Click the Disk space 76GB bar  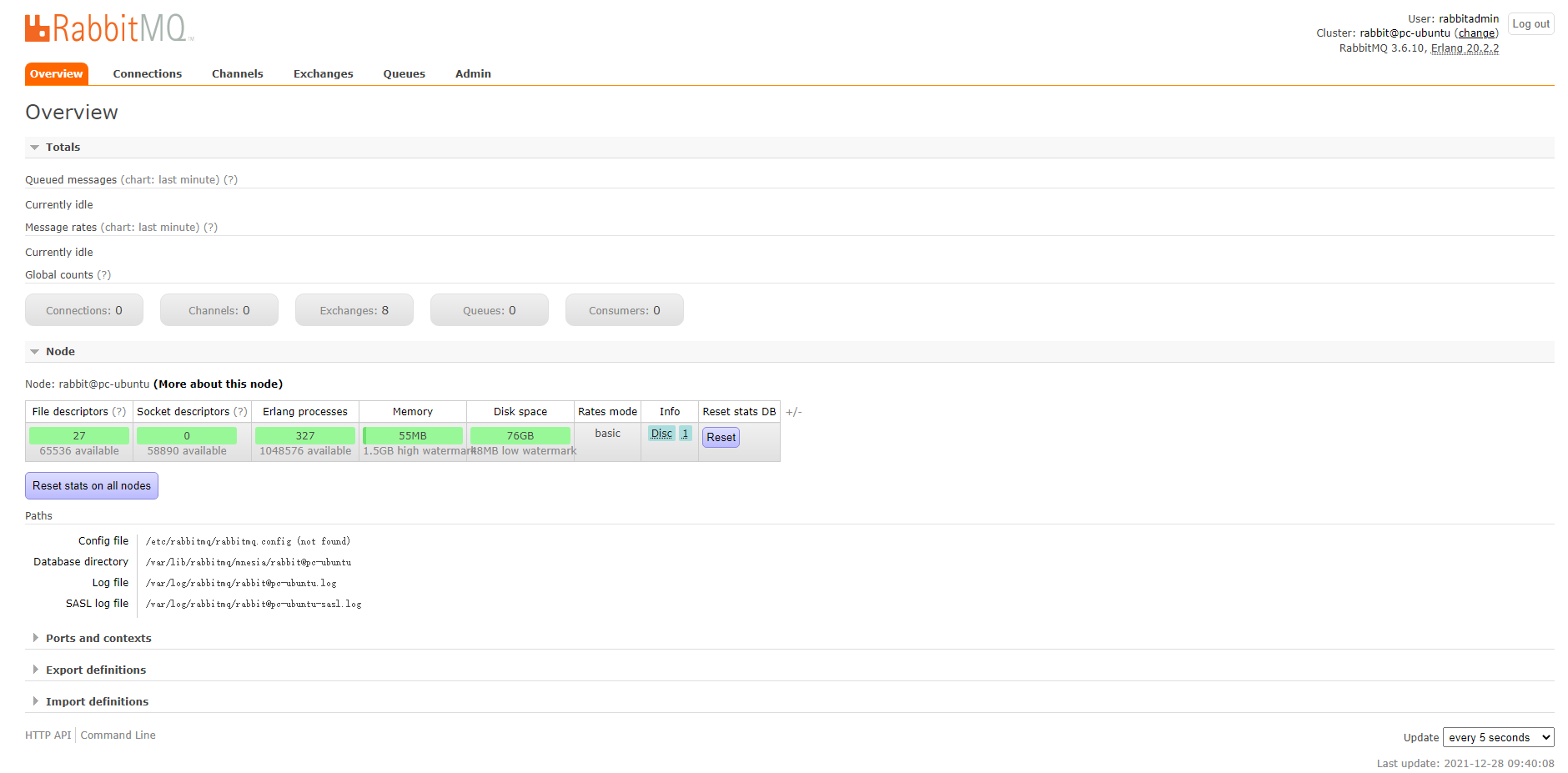tap(520, 435)
